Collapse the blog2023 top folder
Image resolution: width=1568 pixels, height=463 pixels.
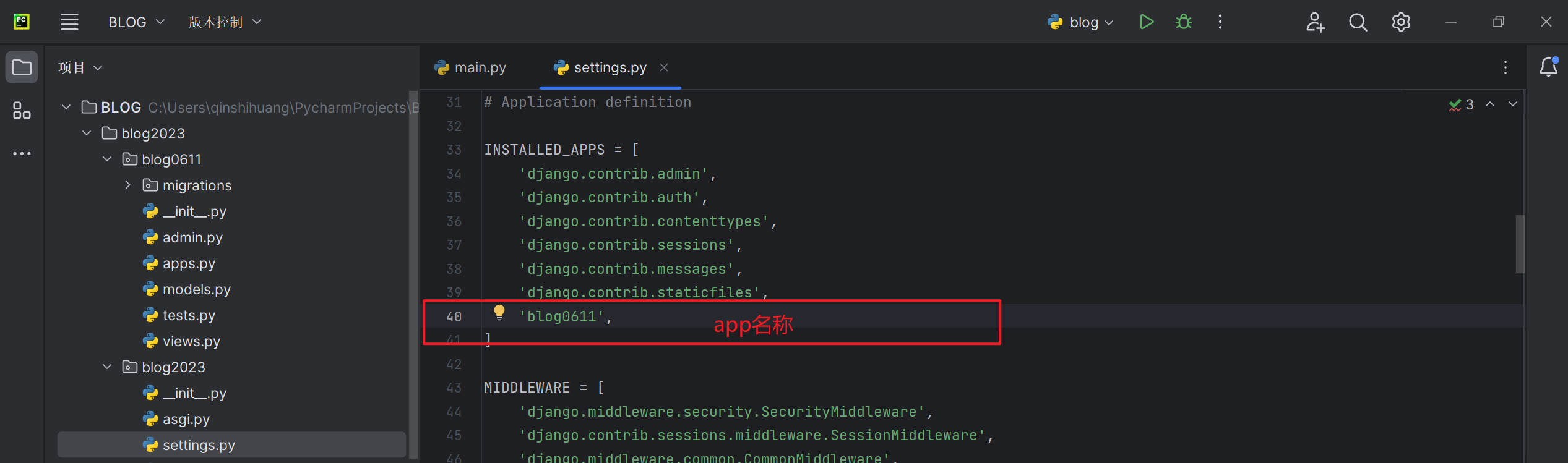coord(87,133)
